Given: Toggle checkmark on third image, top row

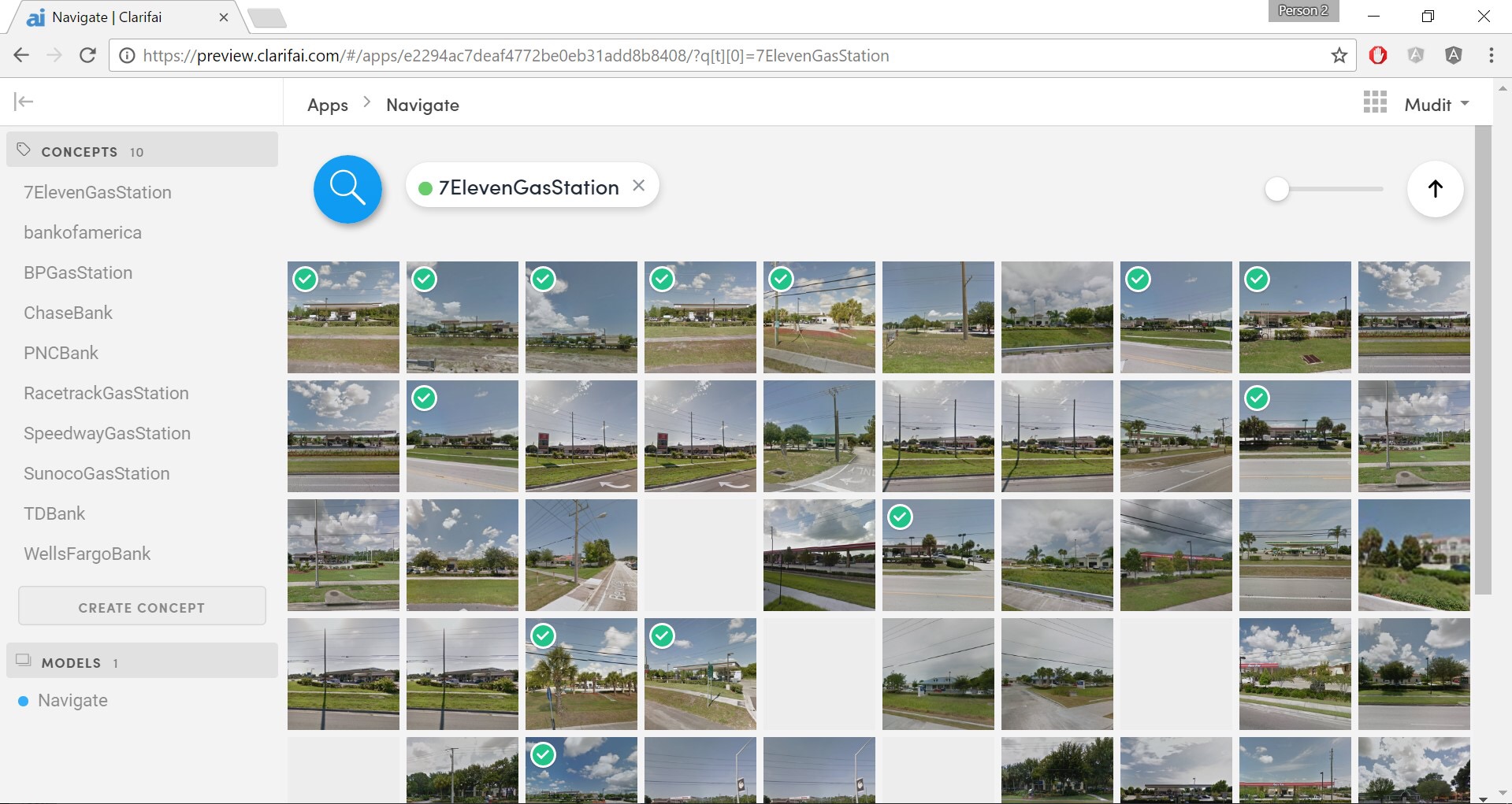Looking at the screenshot, I should (x=543, y=279).
